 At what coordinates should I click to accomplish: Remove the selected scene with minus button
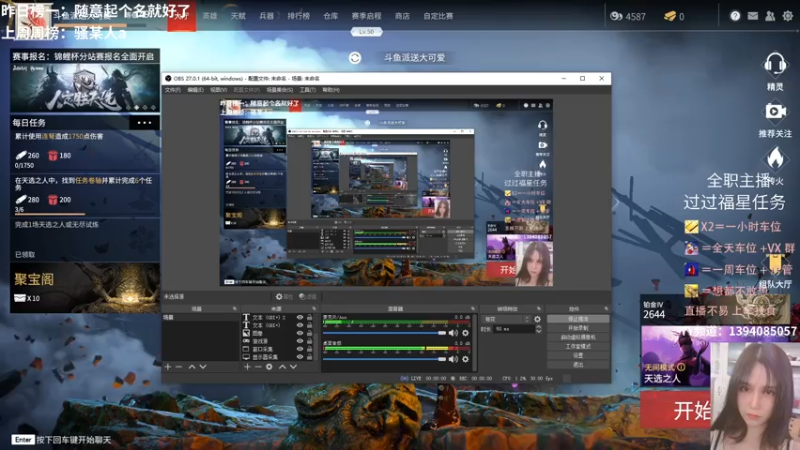179,367
